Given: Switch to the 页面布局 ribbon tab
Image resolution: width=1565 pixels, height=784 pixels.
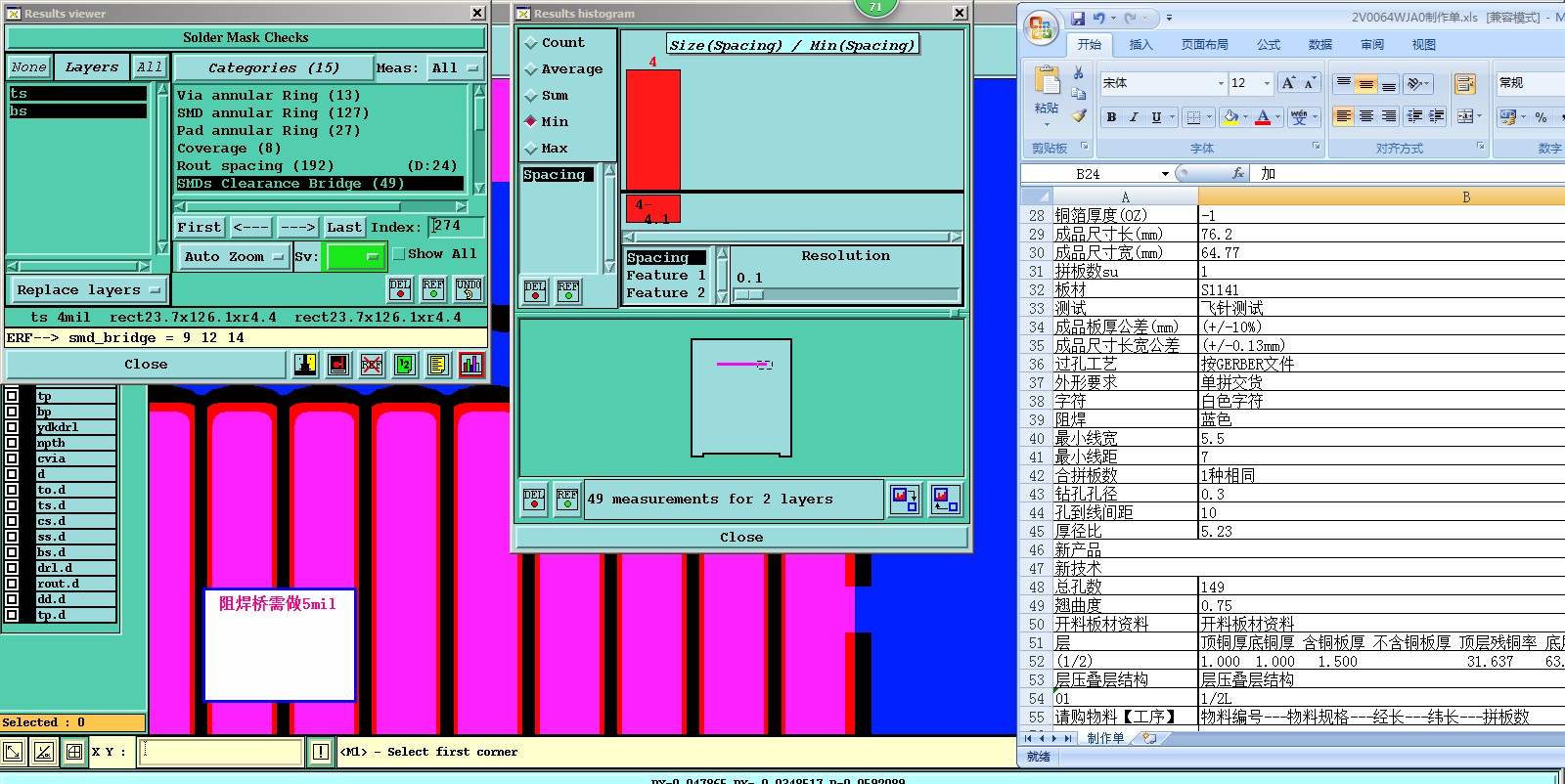Looking at the screenshot, I should 1204,45.
